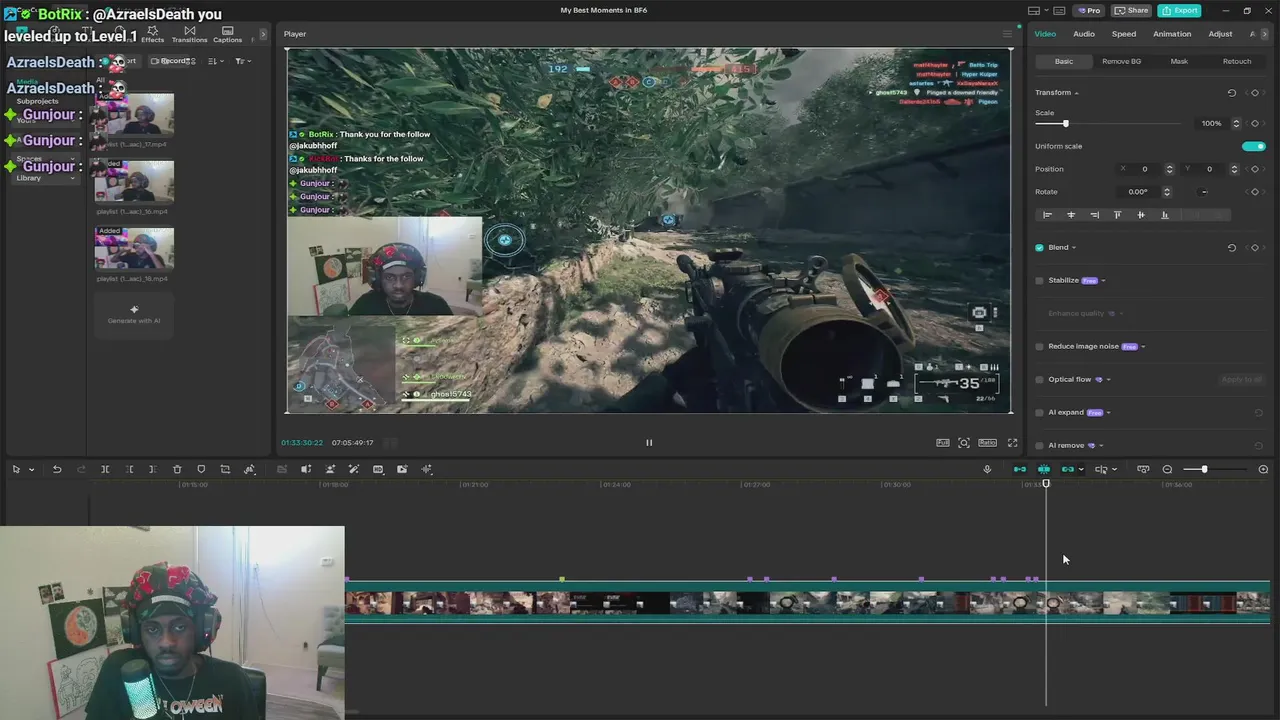The image size is (1280, 720).
Task: Click the magic wand AI tool
Action: 354,469
